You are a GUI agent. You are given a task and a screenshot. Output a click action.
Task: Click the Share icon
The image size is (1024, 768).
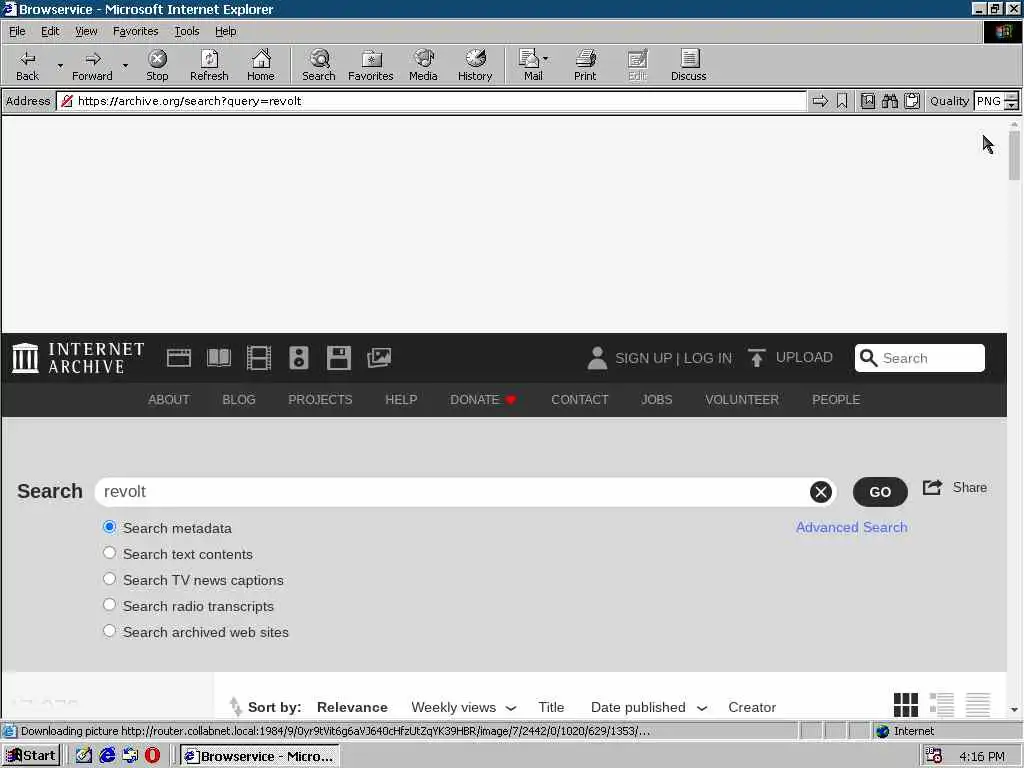click(x=932, y=487)
